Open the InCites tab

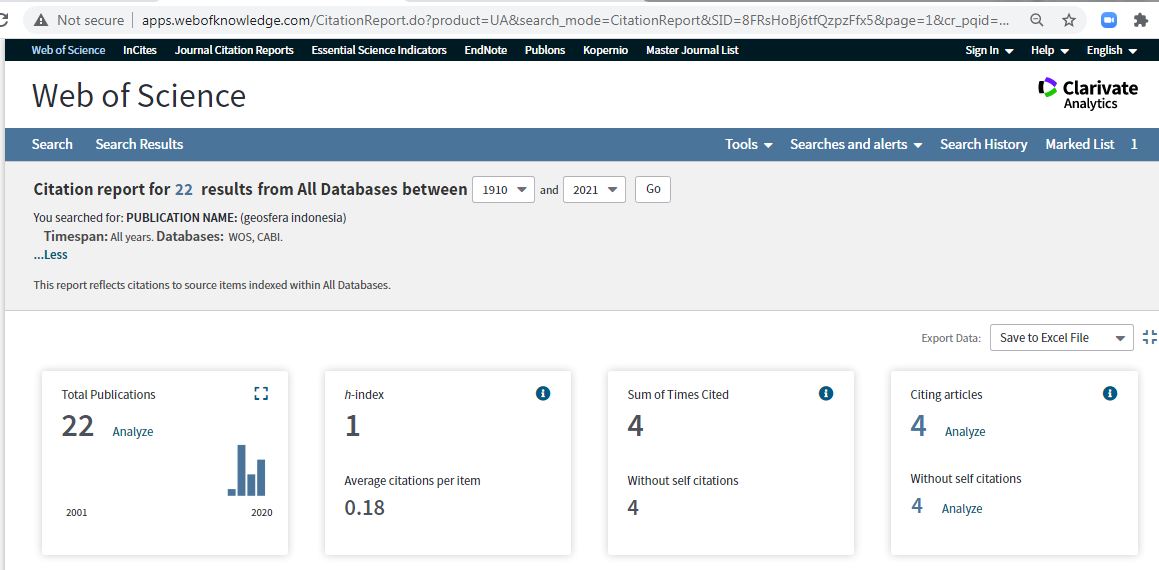click(x=140, y=50)
